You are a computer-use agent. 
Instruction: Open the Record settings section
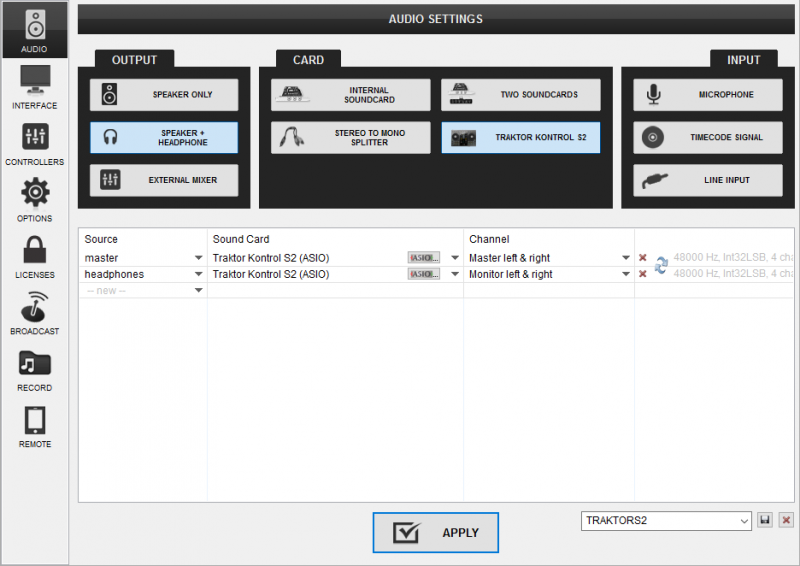coord(34,369)
